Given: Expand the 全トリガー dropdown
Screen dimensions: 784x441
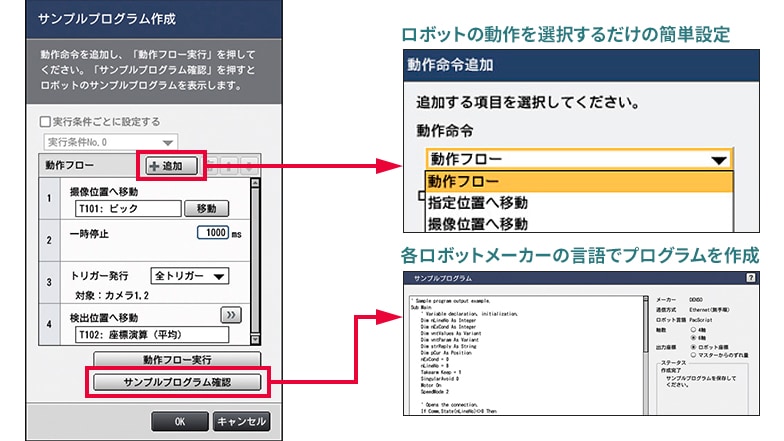Looking at the screenshot, I should [x=190, y=276].
